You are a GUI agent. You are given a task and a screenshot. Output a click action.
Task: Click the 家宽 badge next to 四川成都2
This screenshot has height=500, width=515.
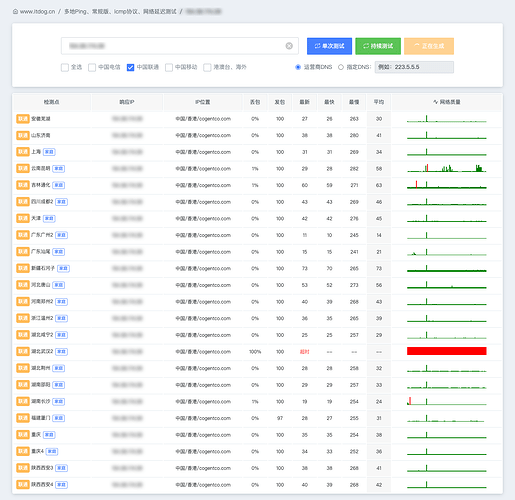pos(61,202)
